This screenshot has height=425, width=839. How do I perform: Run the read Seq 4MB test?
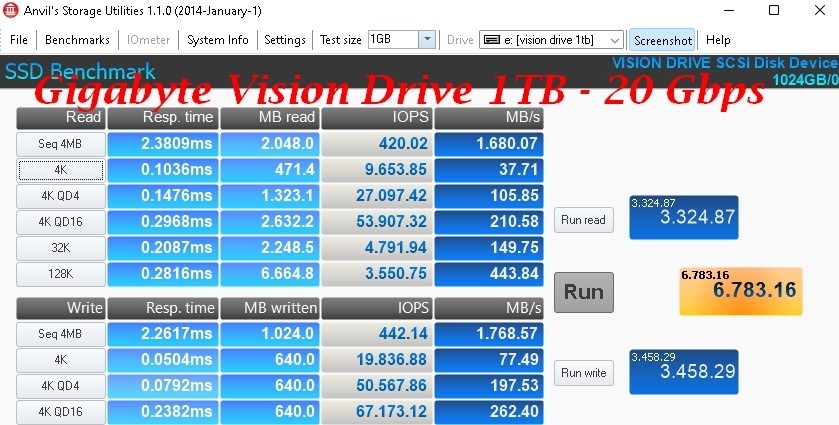point(60,143)
